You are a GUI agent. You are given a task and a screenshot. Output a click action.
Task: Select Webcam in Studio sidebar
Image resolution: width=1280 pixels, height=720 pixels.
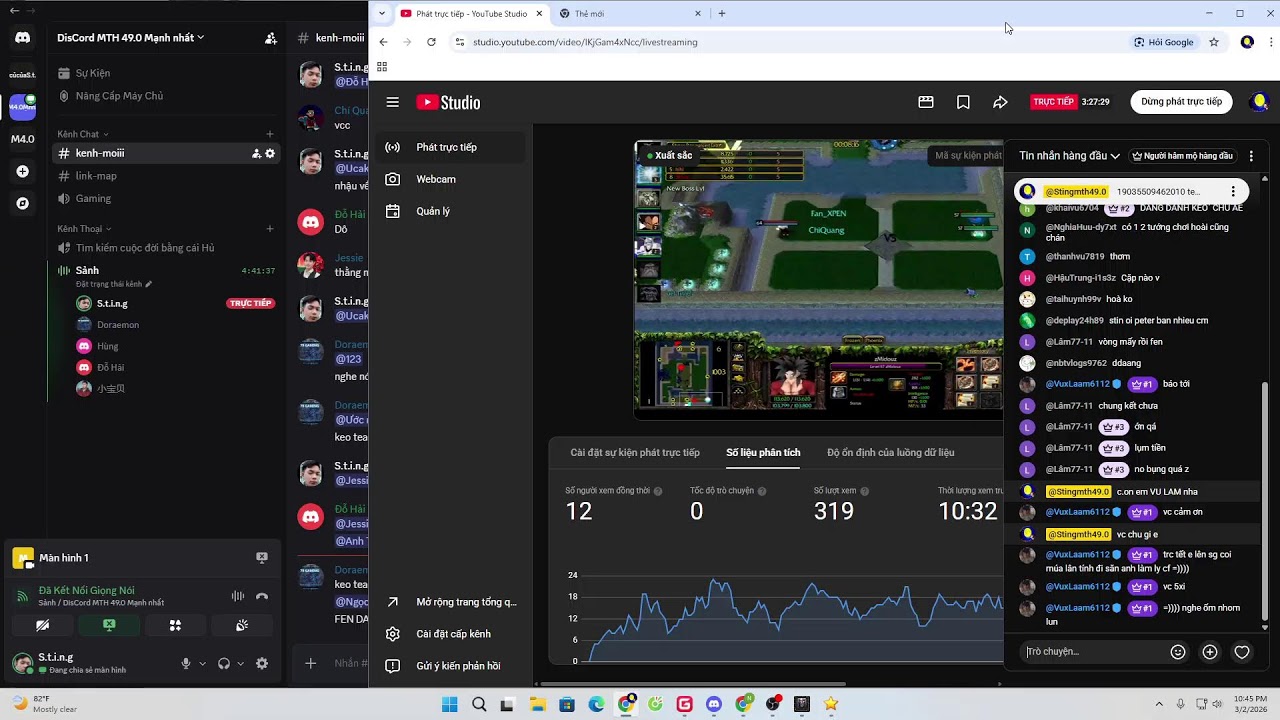(x=450, y=179)
